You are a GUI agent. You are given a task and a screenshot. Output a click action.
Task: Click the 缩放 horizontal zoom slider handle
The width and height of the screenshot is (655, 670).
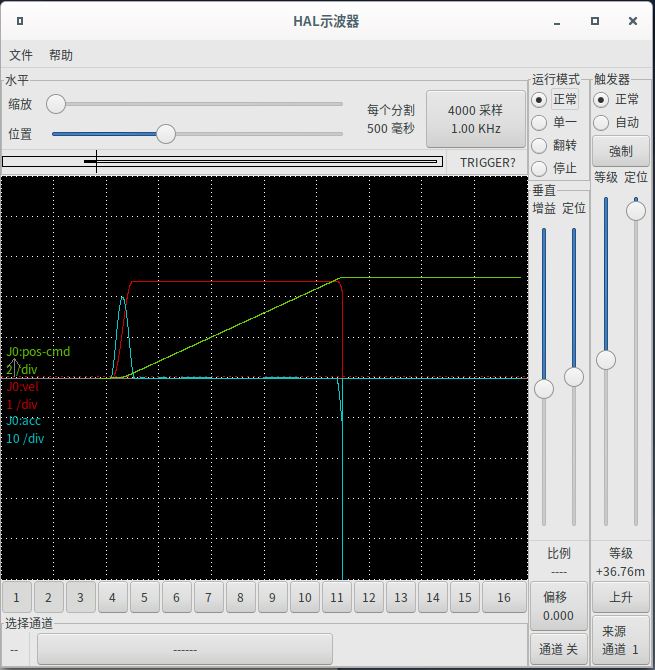[56, 104]
